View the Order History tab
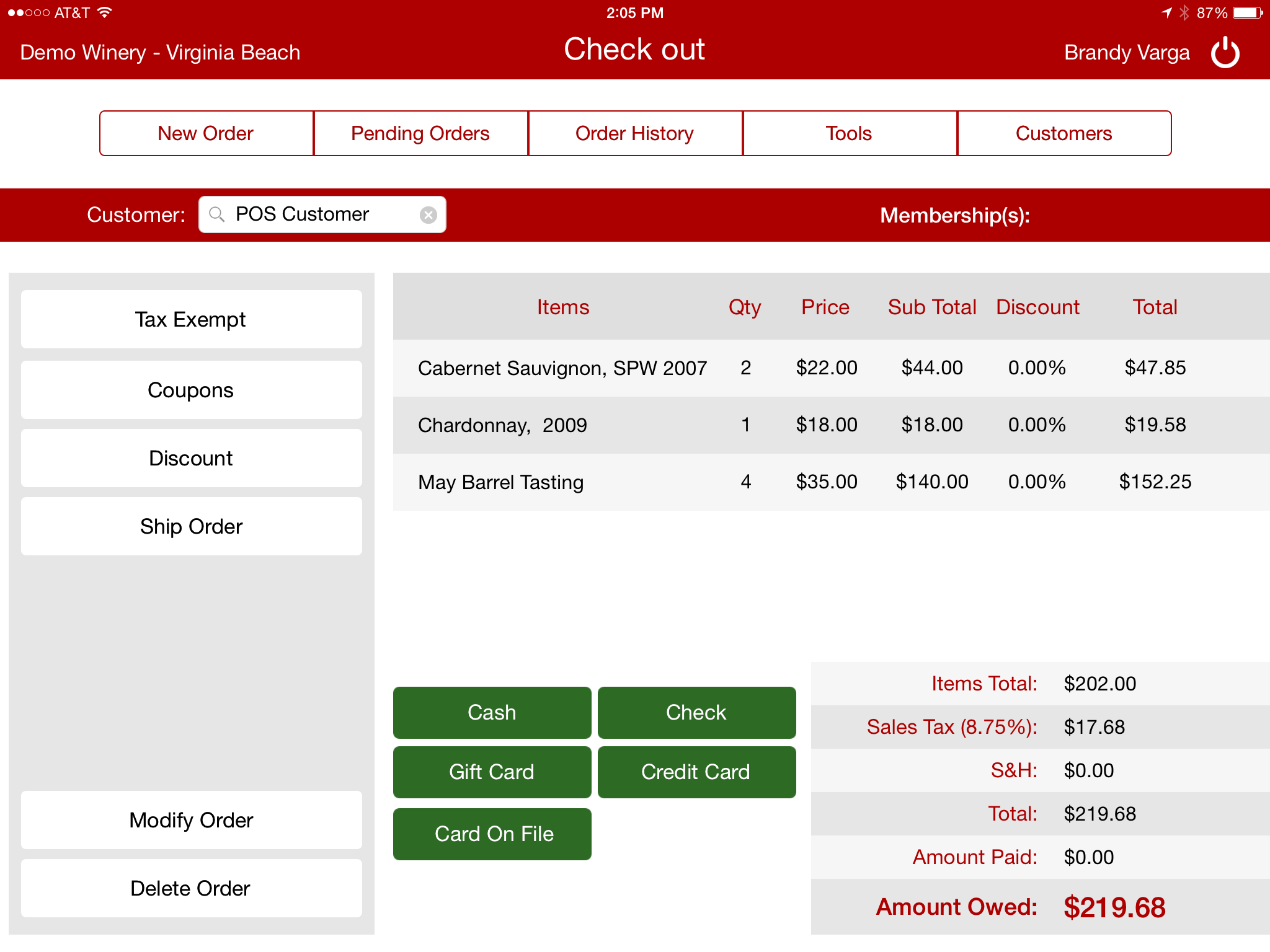 pyautogui.click(x=634, y=133)
